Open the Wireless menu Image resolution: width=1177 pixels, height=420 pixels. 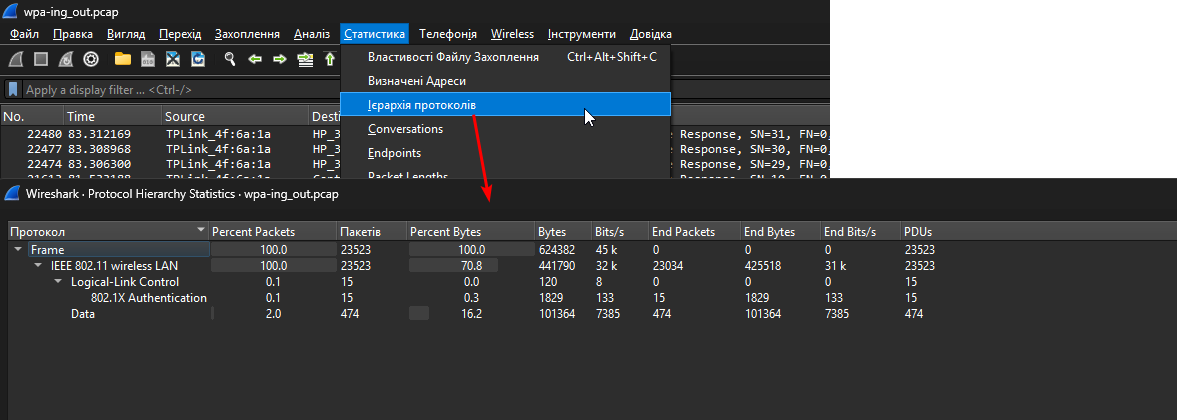(512, 34)
